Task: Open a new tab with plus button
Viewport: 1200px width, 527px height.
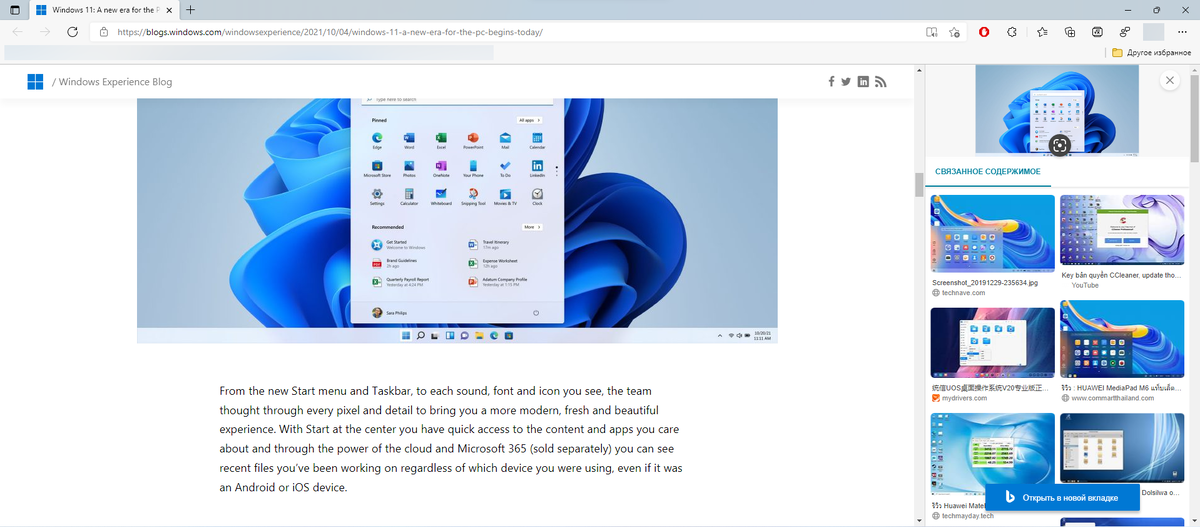Action: coord(190,9)
